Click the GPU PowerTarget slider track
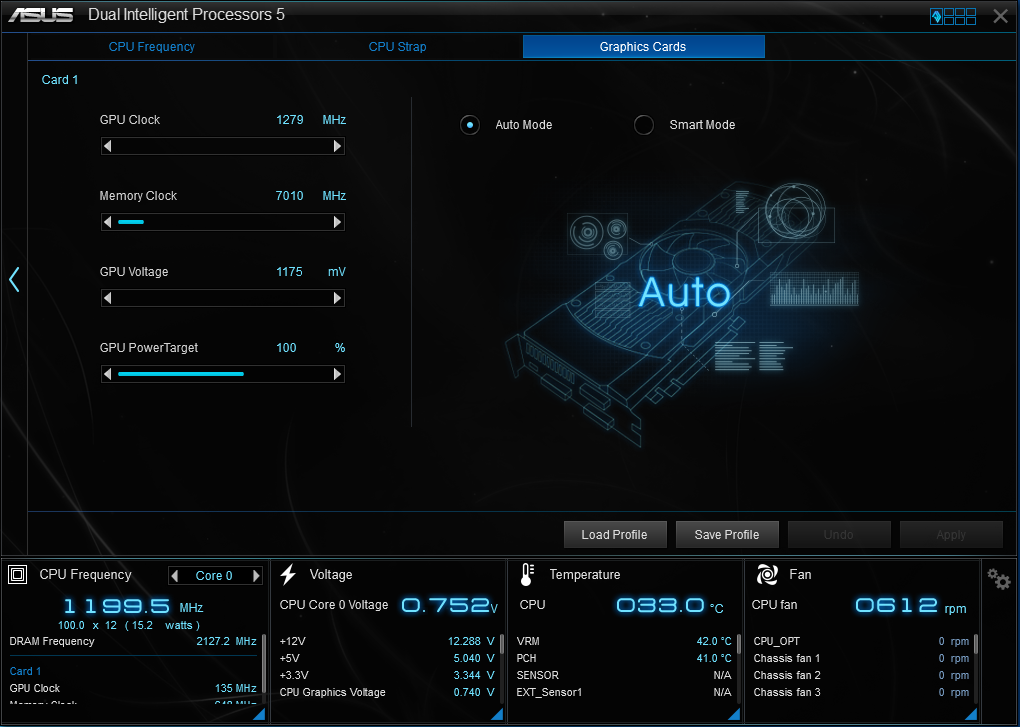1020x727 pixels. coord(222,374)
